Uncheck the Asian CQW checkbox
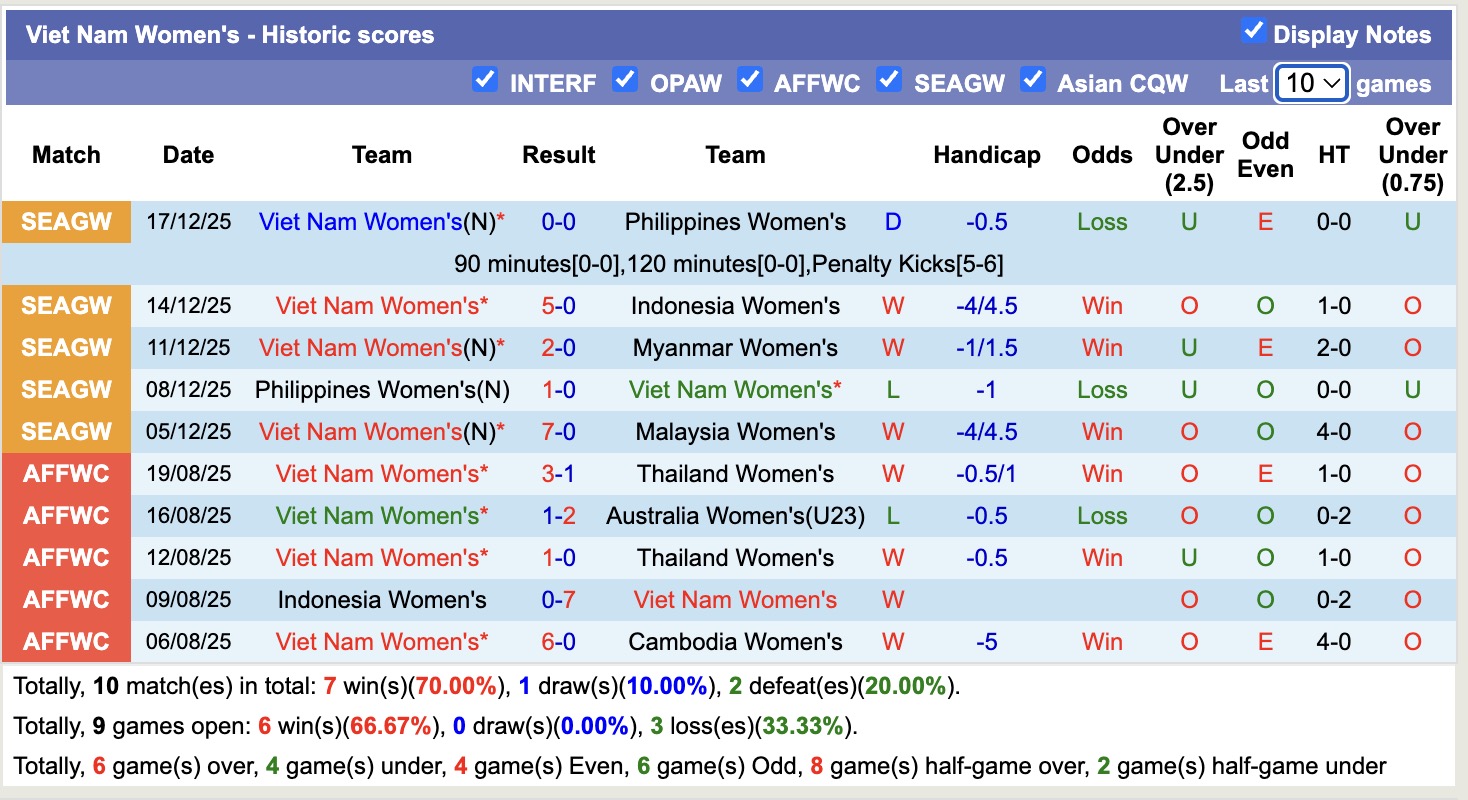This screenshot has width=1468, height=800. tap(1033, 79)
